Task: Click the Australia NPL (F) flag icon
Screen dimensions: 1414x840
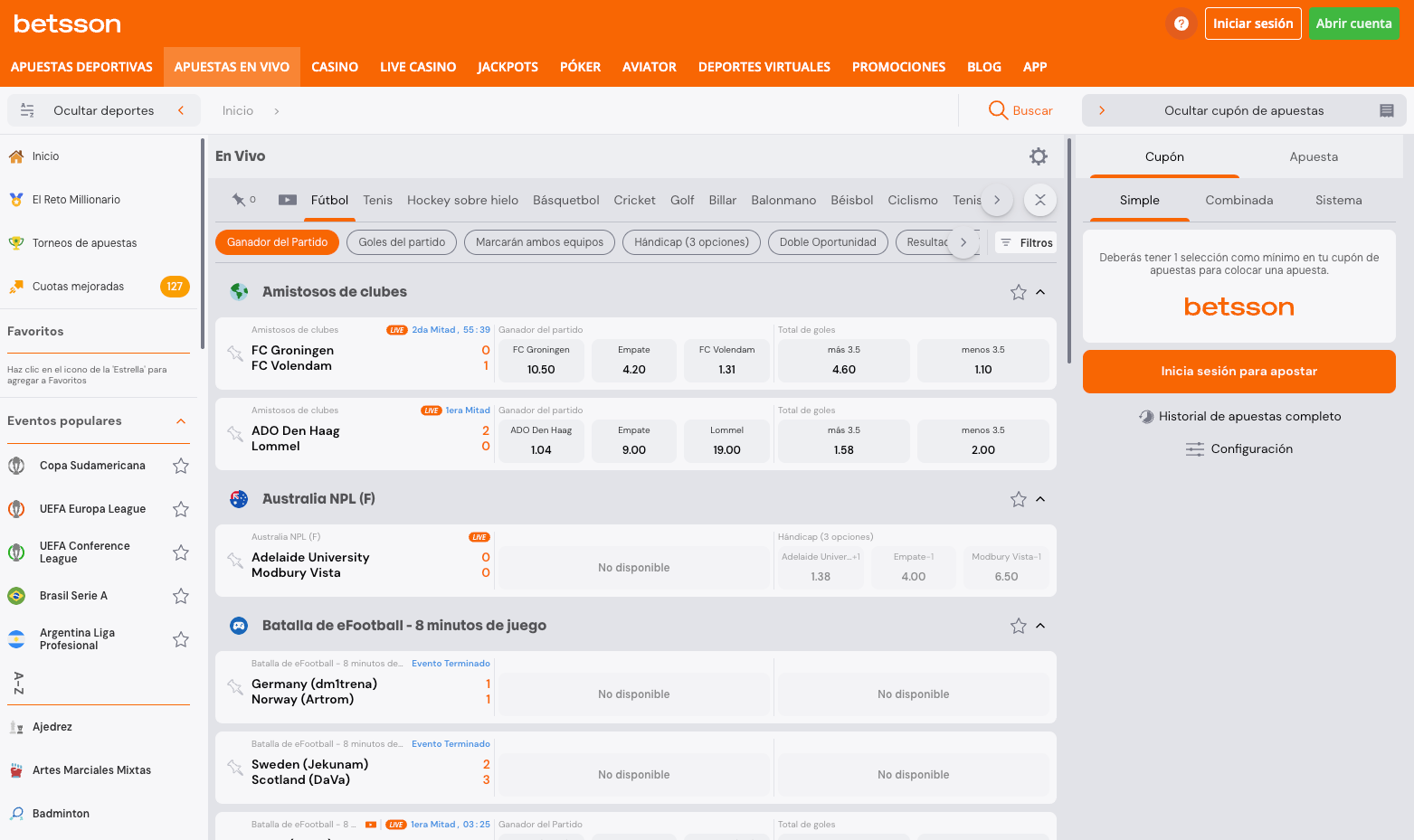Action: pos(239,499)
